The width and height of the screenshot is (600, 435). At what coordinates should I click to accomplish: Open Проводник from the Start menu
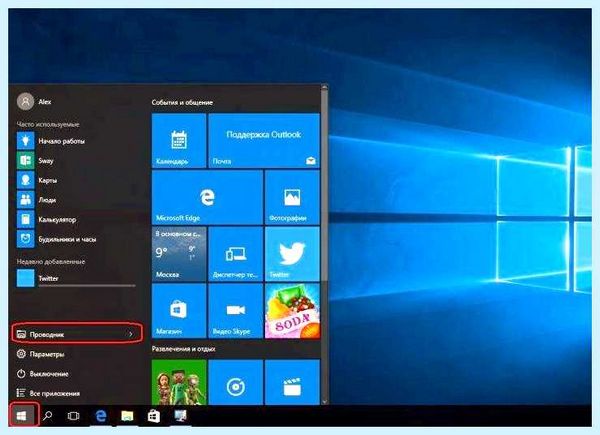click(x=77, y=334)
